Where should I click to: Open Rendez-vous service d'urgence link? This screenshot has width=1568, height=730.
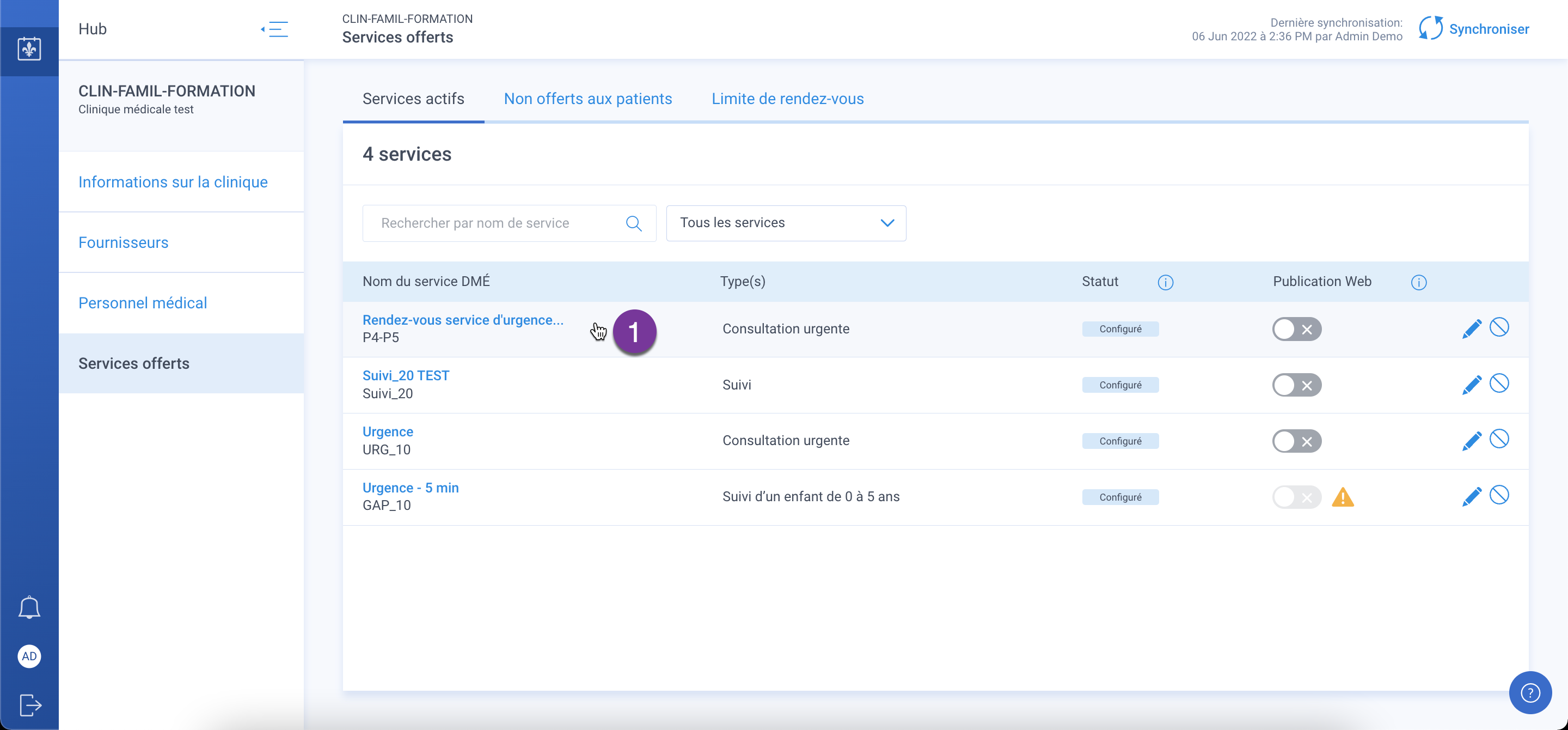tap(463, 320)
